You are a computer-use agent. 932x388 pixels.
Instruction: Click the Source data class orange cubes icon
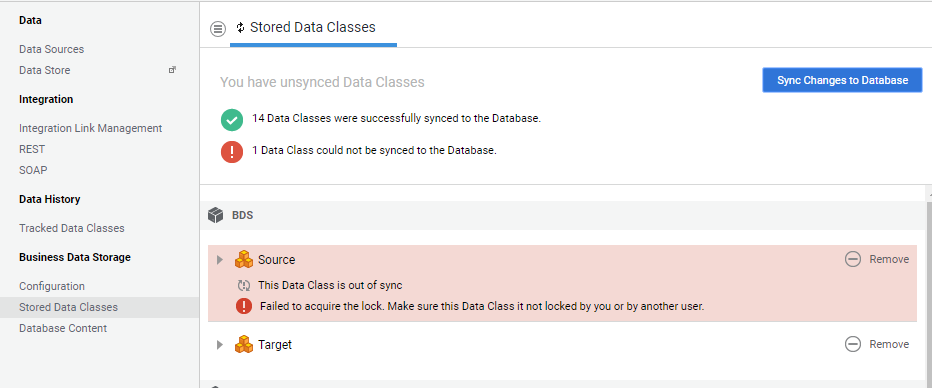click(244, 260)
